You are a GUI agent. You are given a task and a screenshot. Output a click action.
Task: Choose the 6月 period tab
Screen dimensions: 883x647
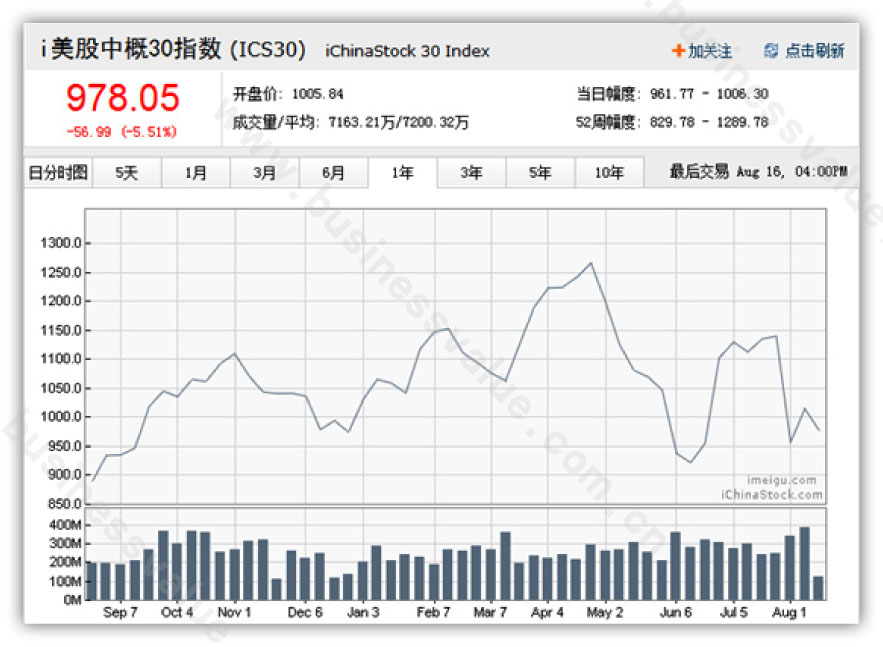tap(333, 173)
